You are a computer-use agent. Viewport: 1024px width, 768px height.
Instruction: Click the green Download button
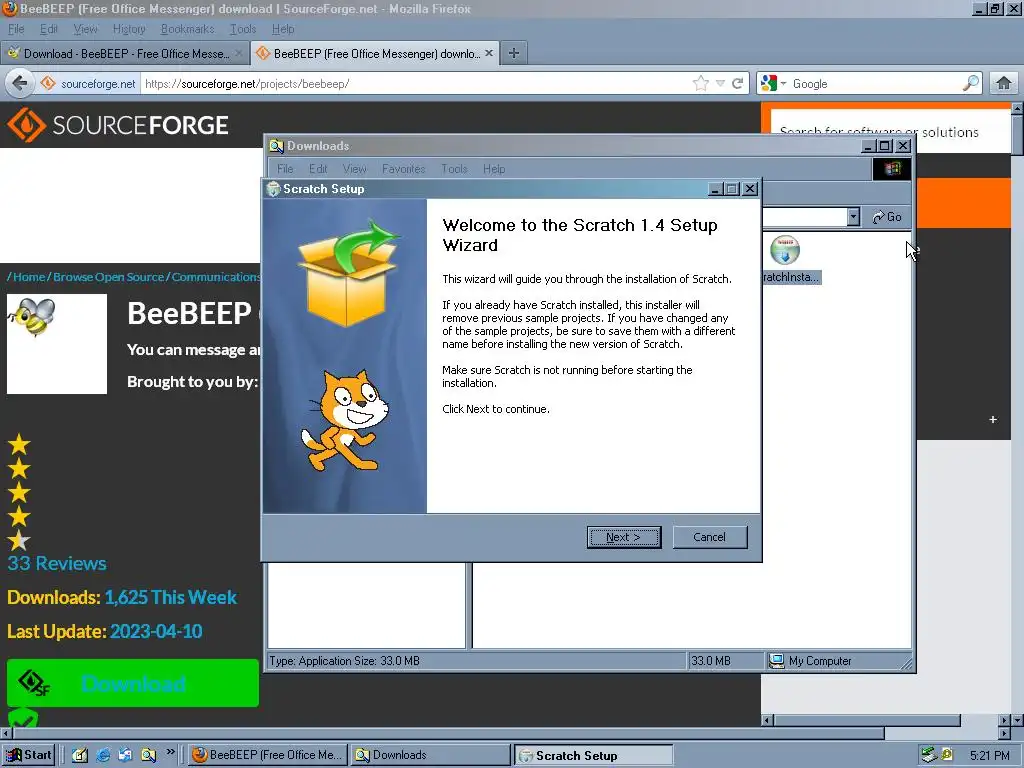click(133, 683)
